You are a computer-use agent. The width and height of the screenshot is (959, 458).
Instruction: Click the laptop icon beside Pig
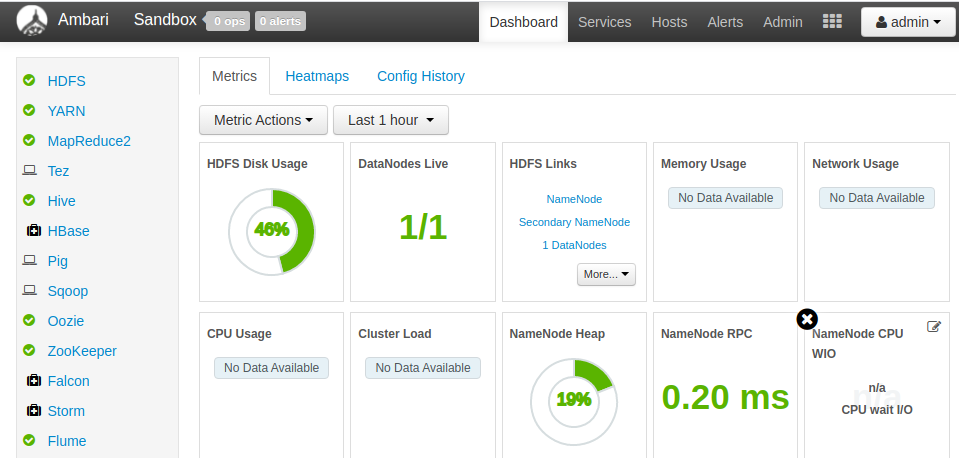[29, 260]
